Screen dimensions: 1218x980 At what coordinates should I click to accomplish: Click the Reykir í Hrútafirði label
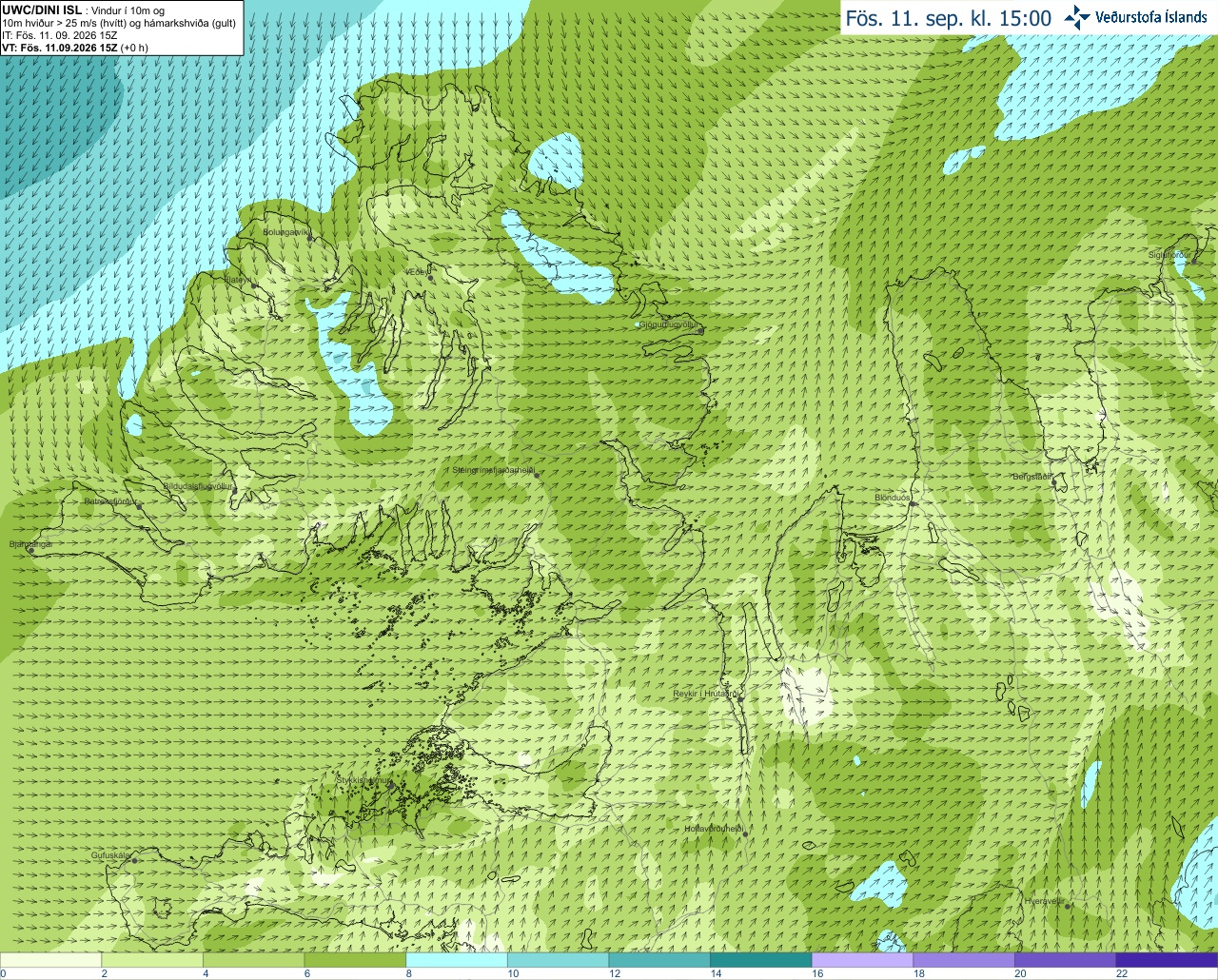707,694
